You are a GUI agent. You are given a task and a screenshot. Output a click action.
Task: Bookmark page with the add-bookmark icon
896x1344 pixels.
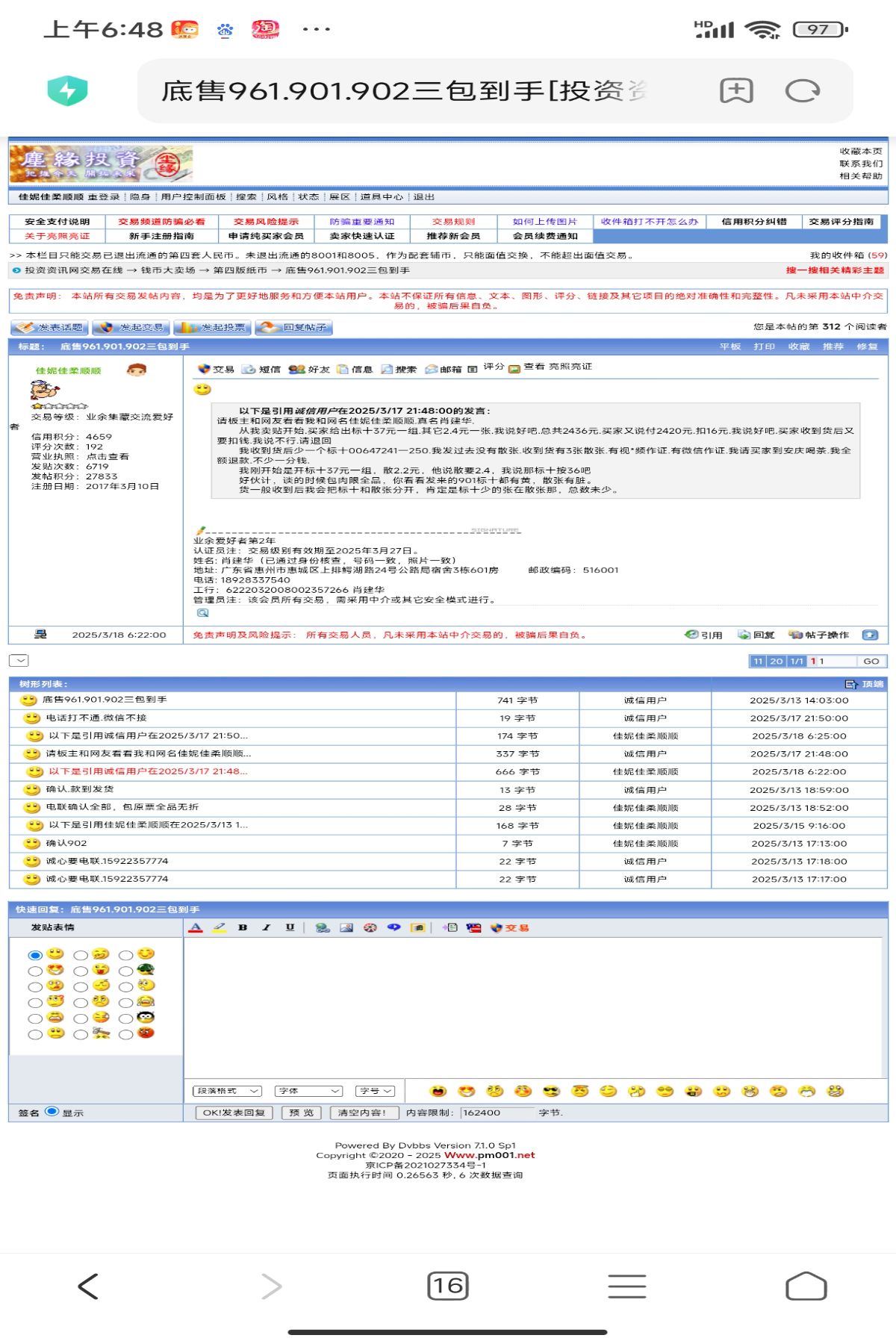pyautogui.click(x=736, y=91)
